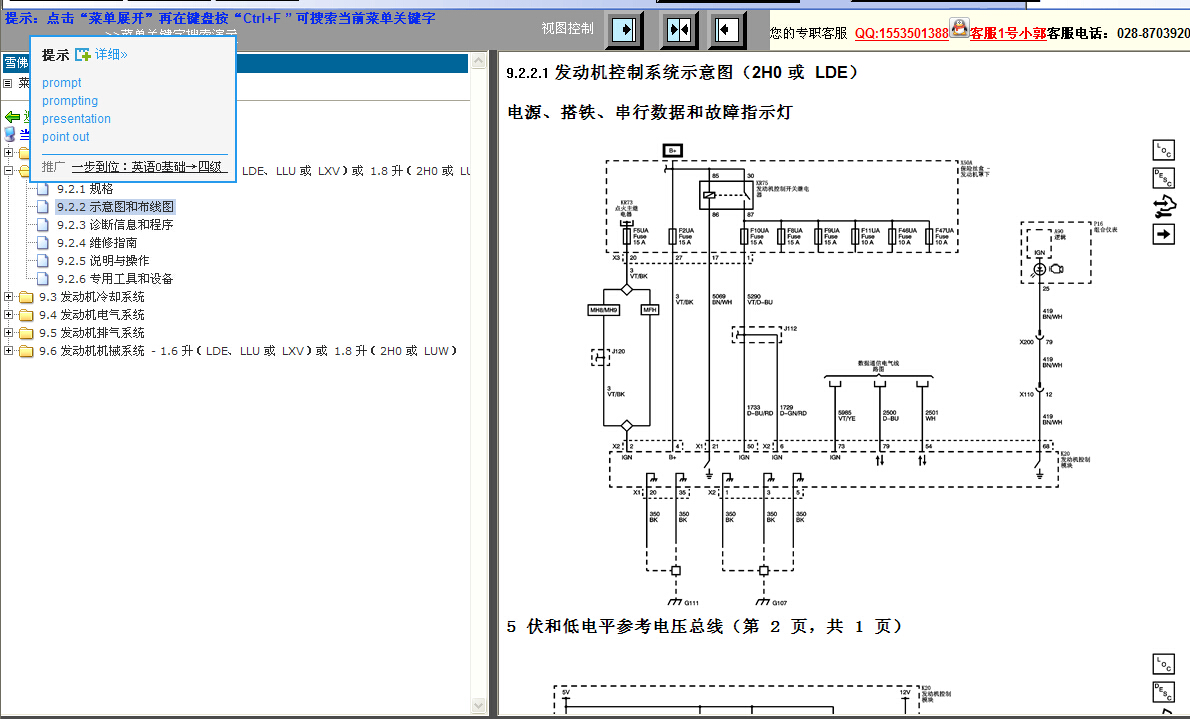1190x719 pixels.
Task: Click the QQ:1553501388 contact link
Action: click(x=902, y=33)
